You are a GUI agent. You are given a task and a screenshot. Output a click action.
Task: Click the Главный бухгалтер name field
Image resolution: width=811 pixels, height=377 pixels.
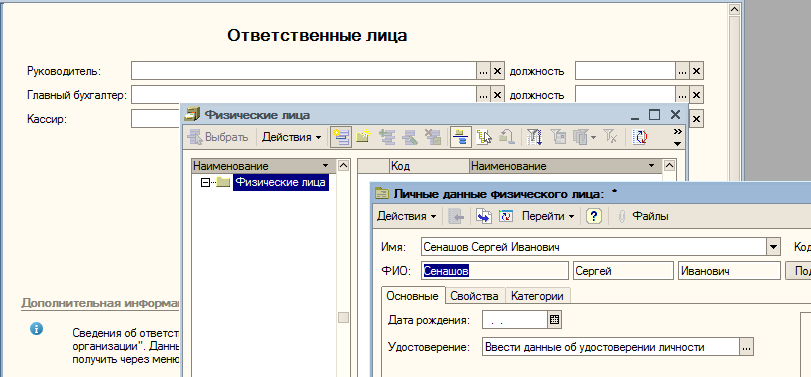[x=303, y=95]
